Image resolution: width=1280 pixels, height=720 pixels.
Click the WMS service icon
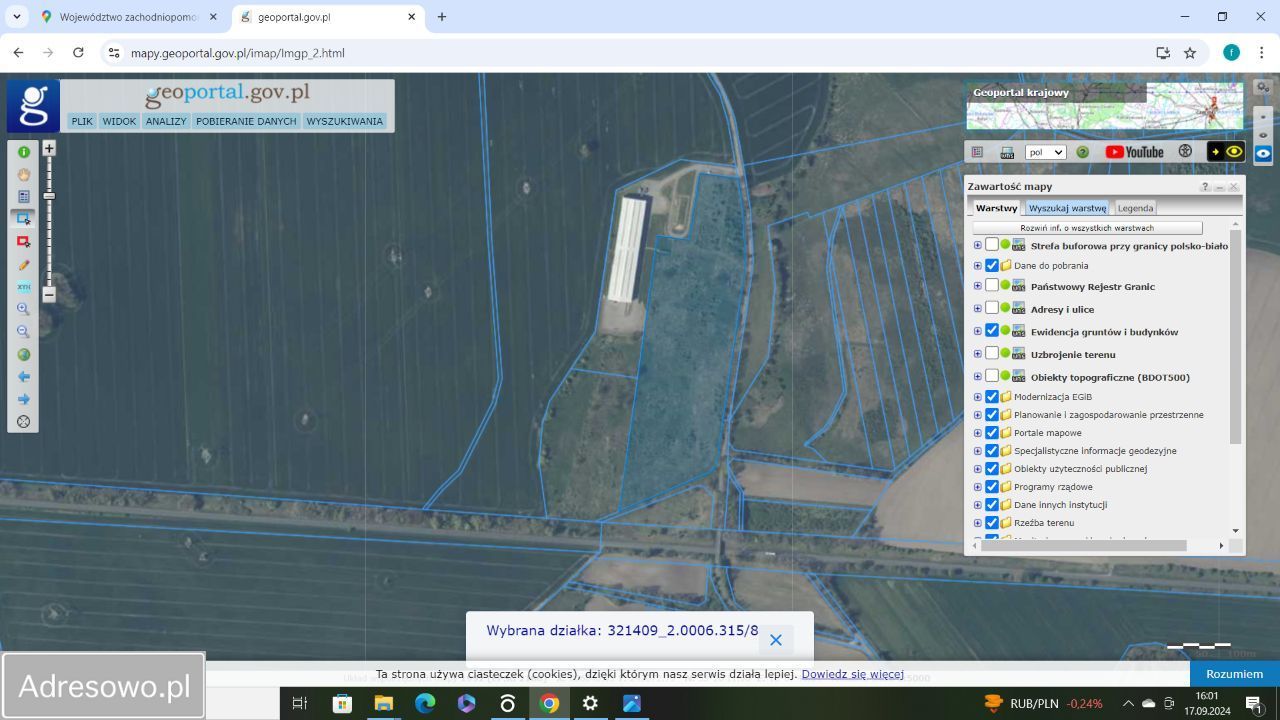click(x=1007, y=152)
